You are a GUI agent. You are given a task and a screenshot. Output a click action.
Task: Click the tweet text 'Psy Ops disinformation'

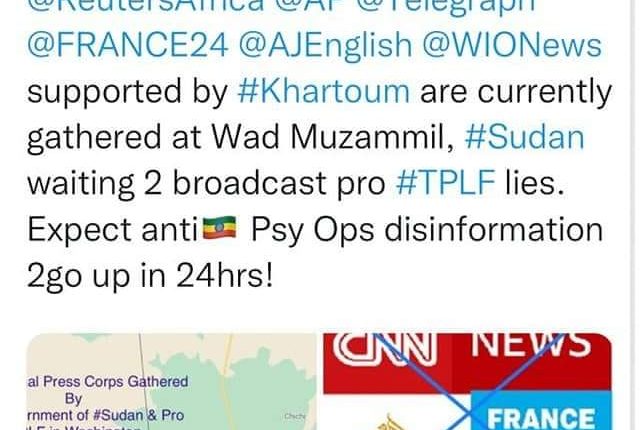[x=427, y=231]
